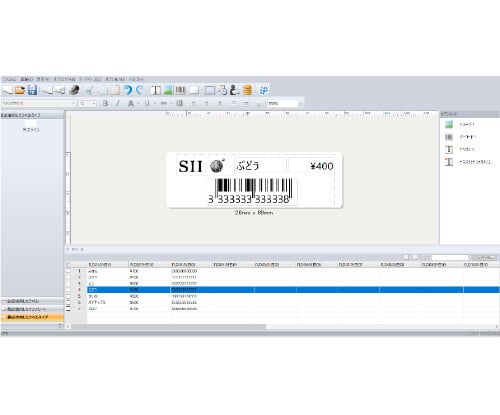Toggle italic formatting with the I icon
Viewport: 500px width, 415px height.
click(x=118, y=103)
